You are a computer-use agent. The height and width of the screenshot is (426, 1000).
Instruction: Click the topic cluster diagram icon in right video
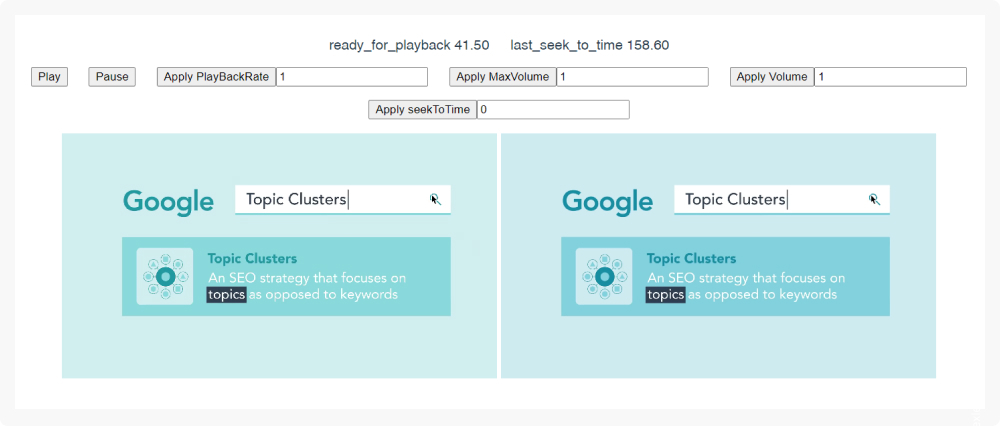coord(604,277)
